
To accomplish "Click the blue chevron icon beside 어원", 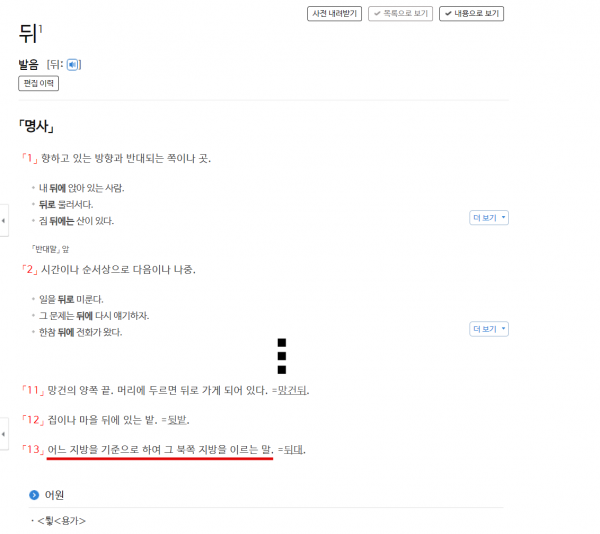I will click(x=34, y=495).
